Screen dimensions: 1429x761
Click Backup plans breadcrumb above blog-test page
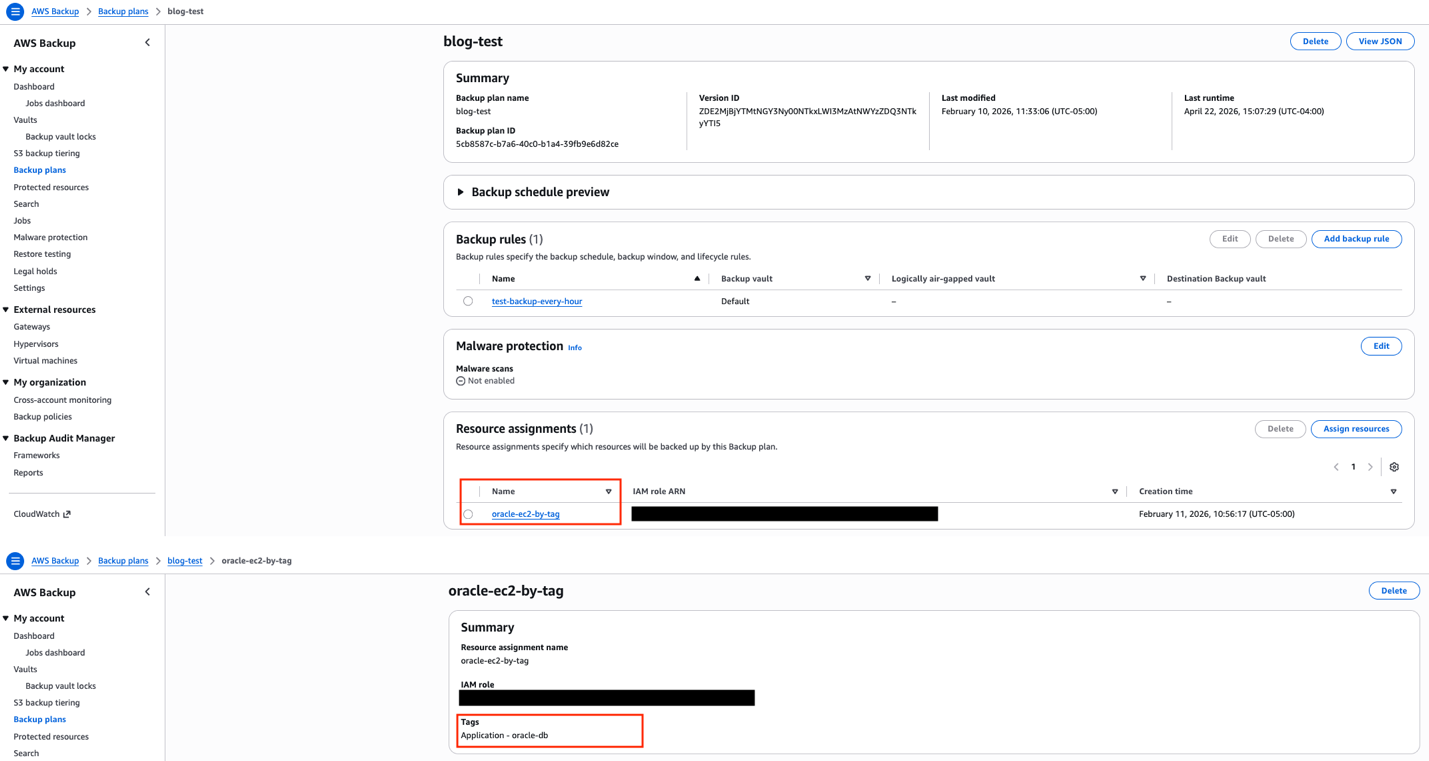[x=123, y=12]
